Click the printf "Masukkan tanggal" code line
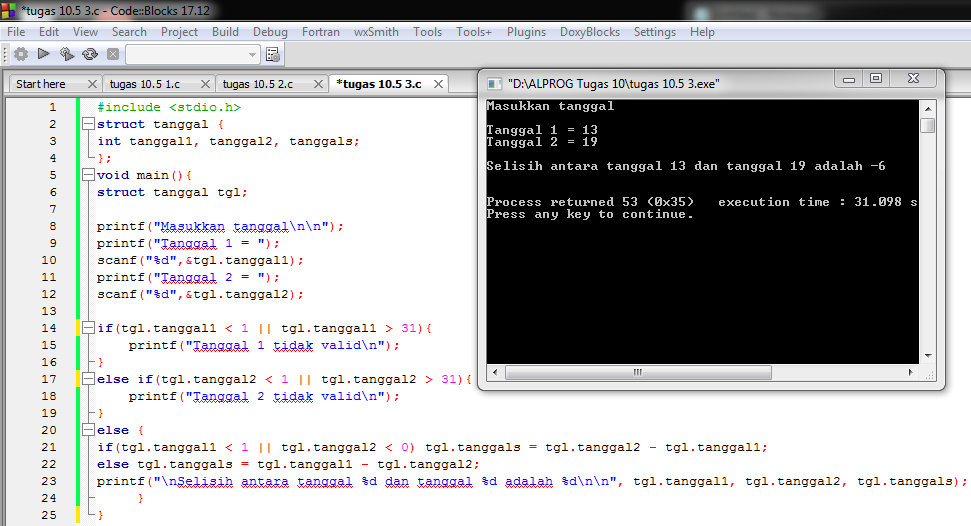 [220, 226]
